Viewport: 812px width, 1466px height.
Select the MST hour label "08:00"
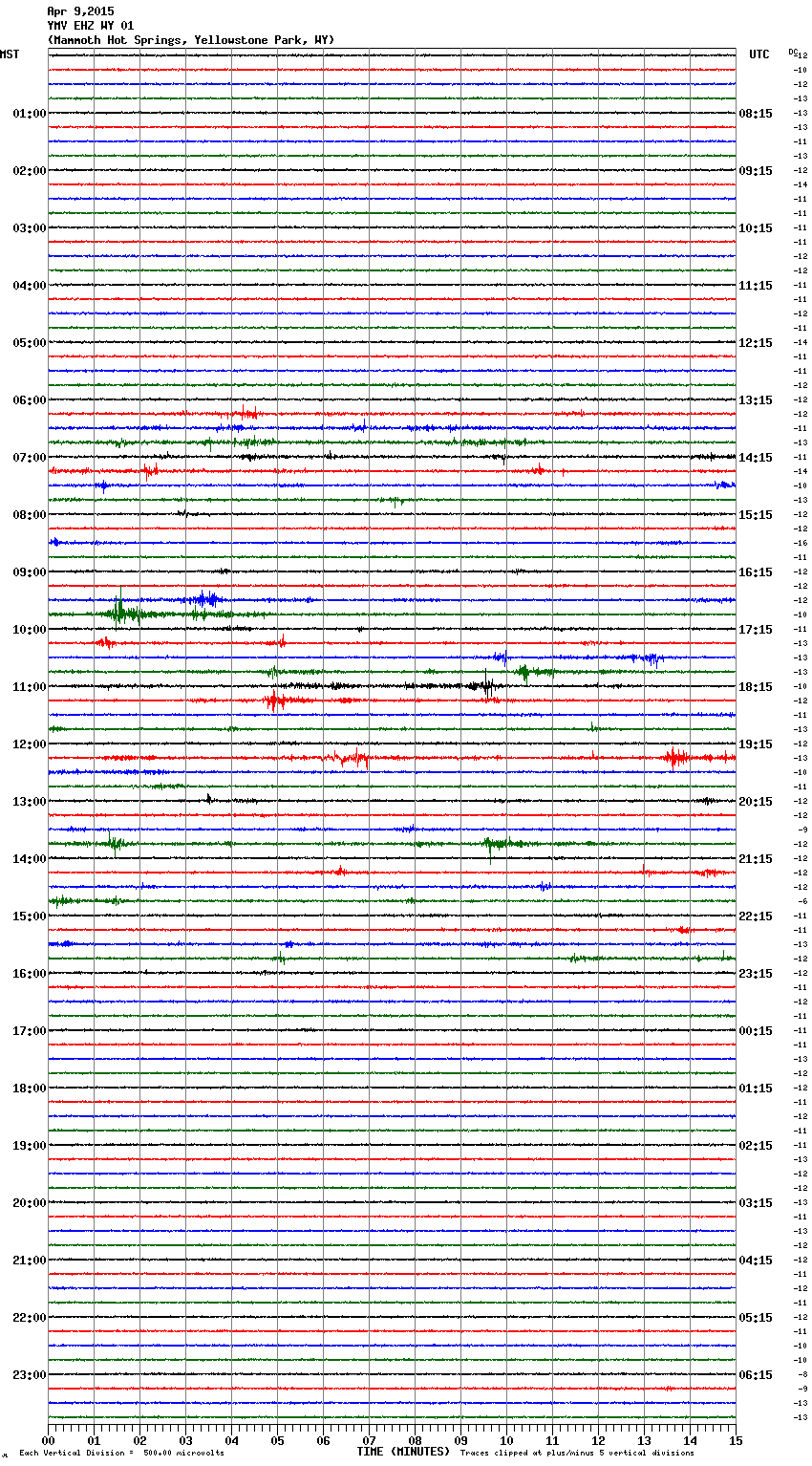click(x=30, y=515)
